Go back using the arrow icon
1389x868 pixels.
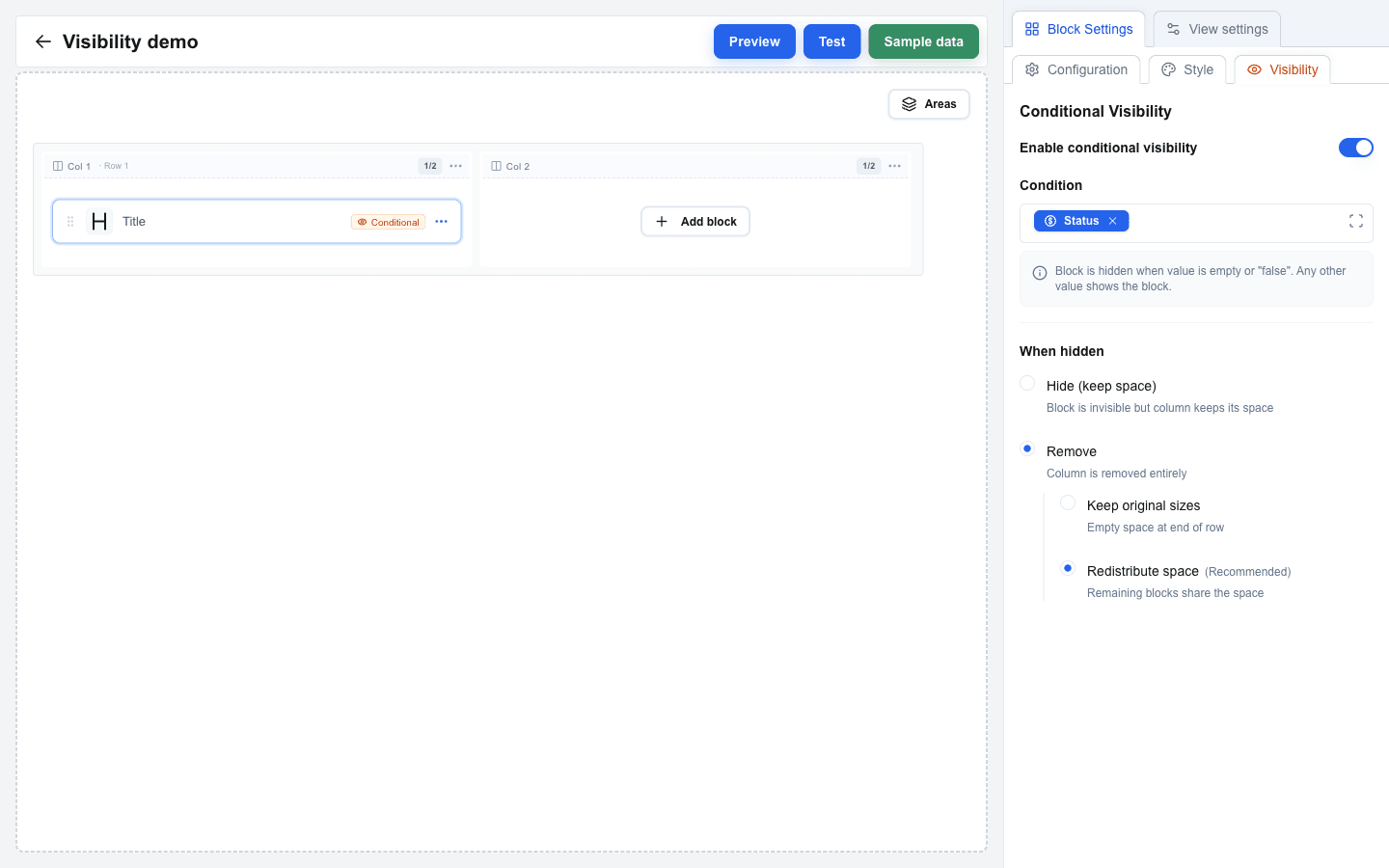[42, 41]
